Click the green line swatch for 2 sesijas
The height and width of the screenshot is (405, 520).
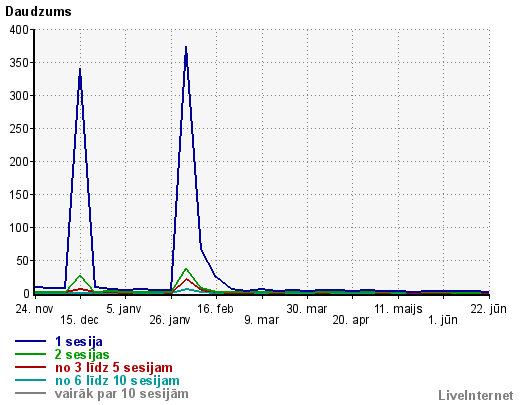[30, 354]
